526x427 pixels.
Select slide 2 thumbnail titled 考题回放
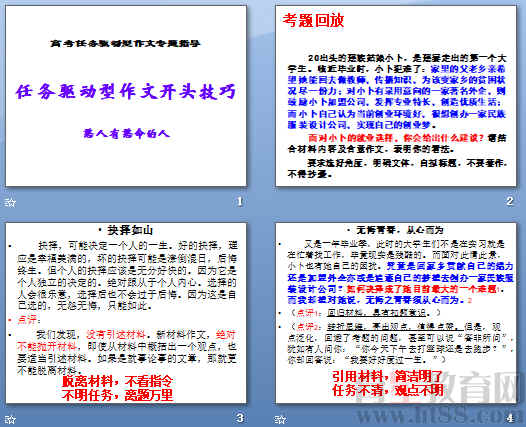pyautogui.click(x=396, y=96)
